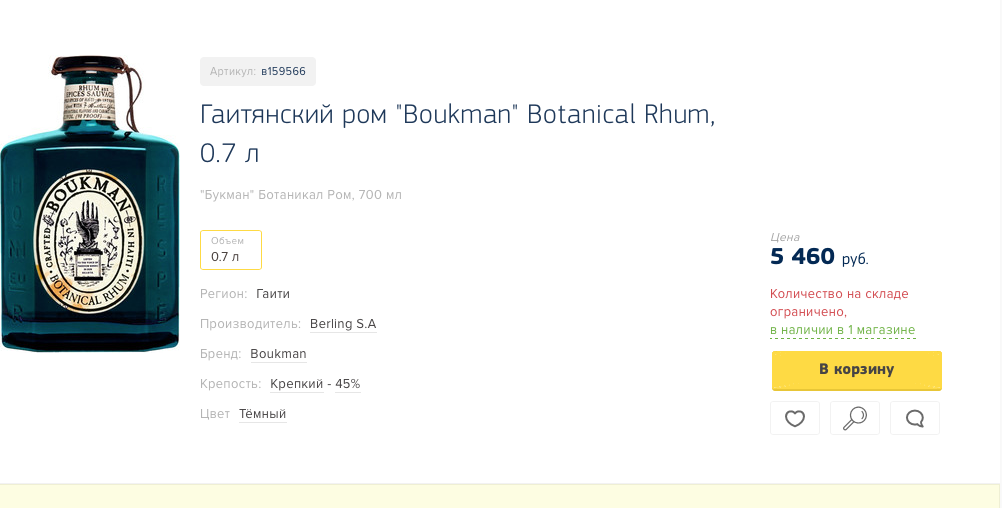Open the Boukman brand link
Screen dimensions: 1002x508
click(x=278, y=354)
